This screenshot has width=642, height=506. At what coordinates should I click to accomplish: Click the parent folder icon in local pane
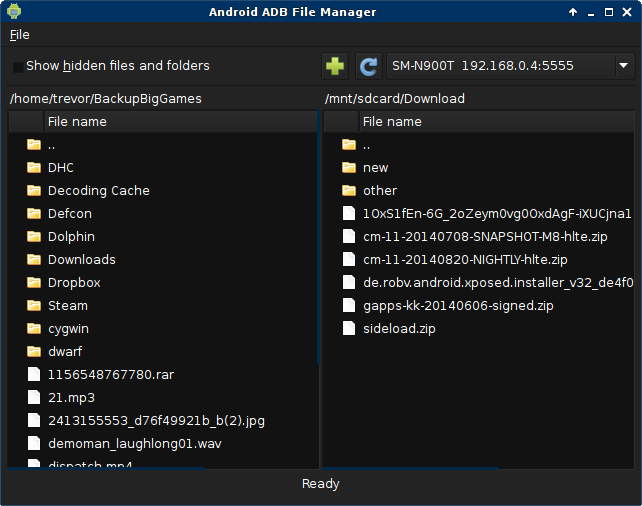pos(34,145)
